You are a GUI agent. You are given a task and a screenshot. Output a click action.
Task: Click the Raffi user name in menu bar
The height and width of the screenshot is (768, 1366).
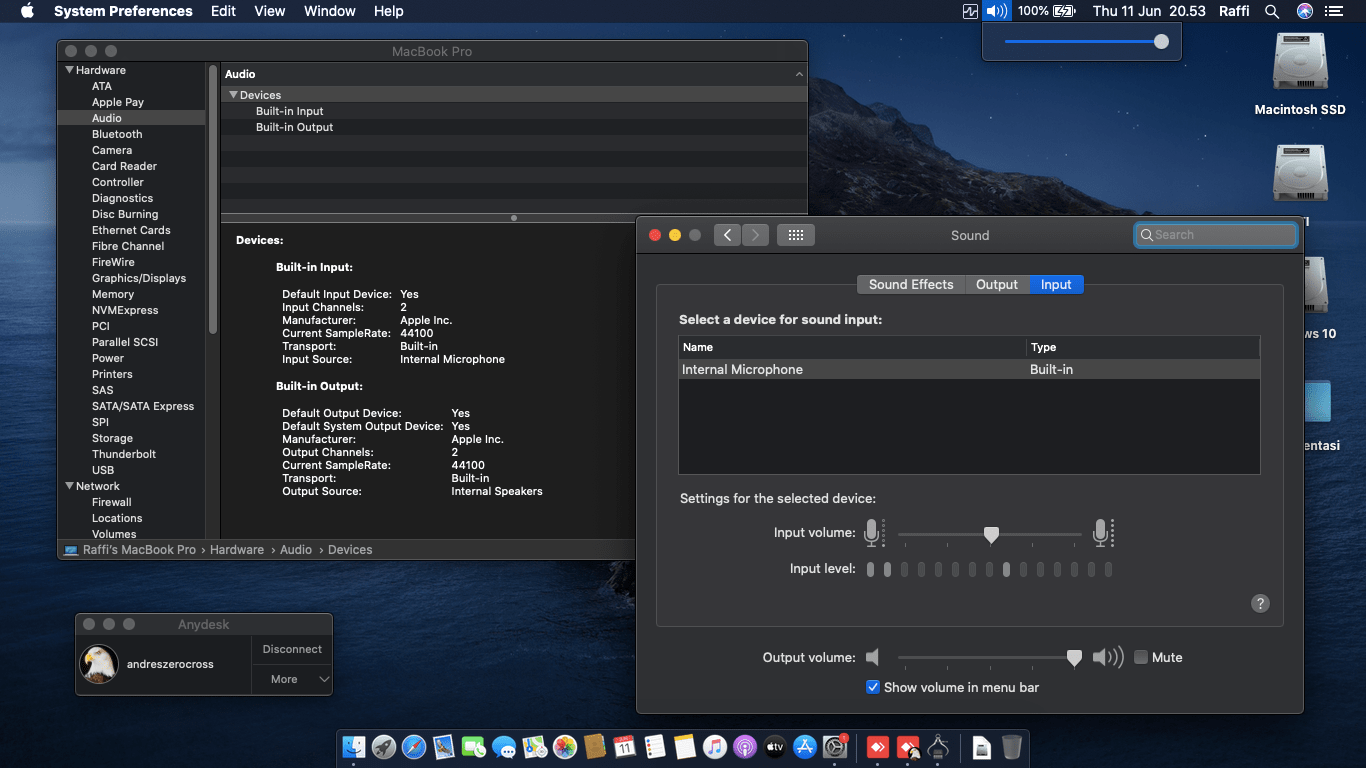click(1233, 11)
